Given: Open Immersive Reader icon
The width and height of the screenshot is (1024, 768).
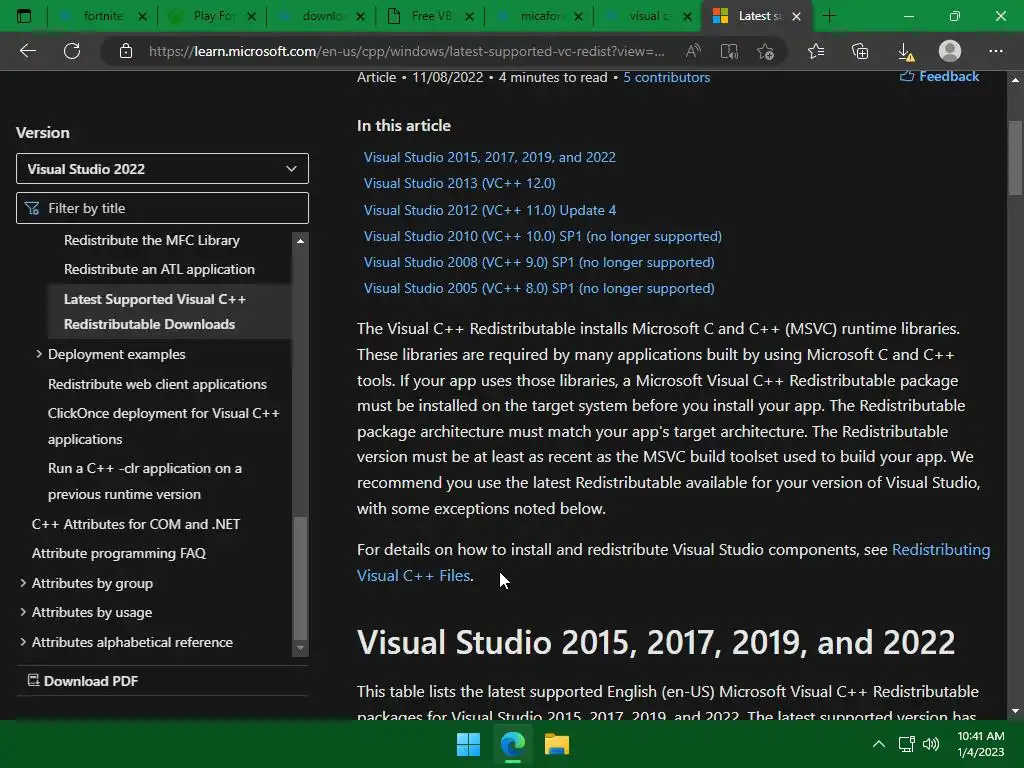Looking at the screenshot, I should coord(729,51).
